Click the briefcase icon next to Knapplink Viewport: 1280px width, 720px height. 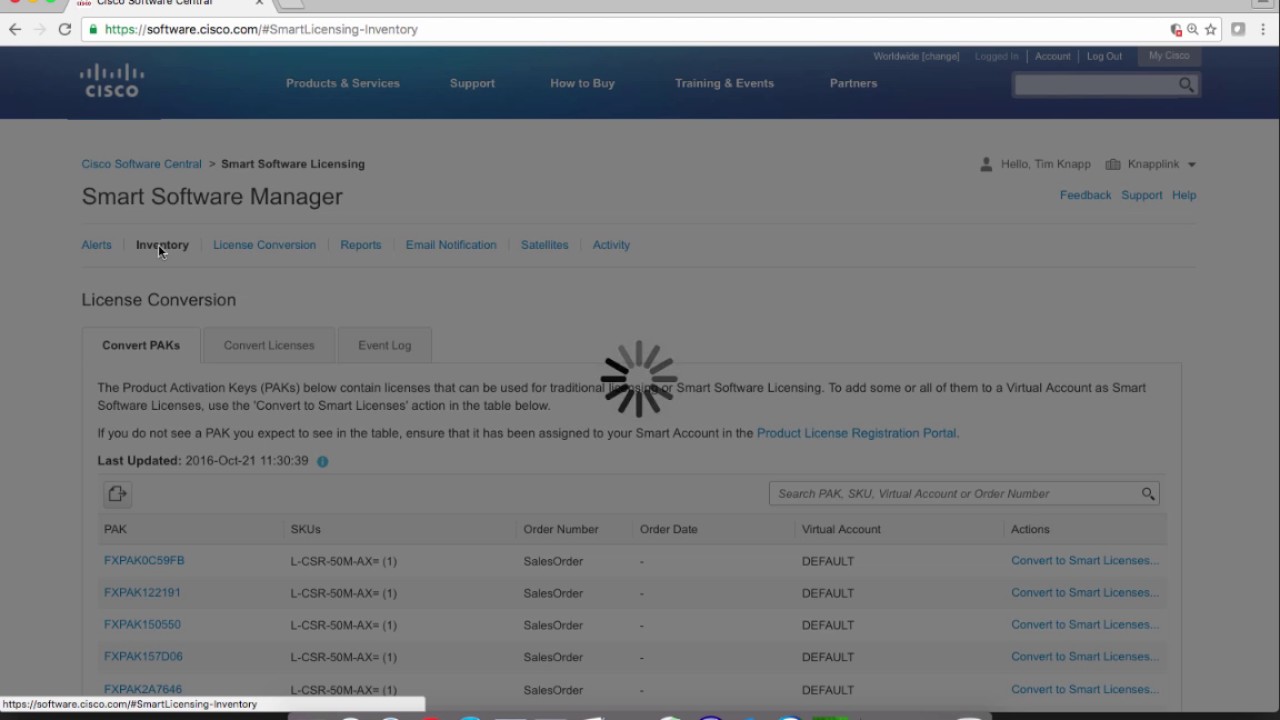pyautogui.click(x=1112, y=164)
